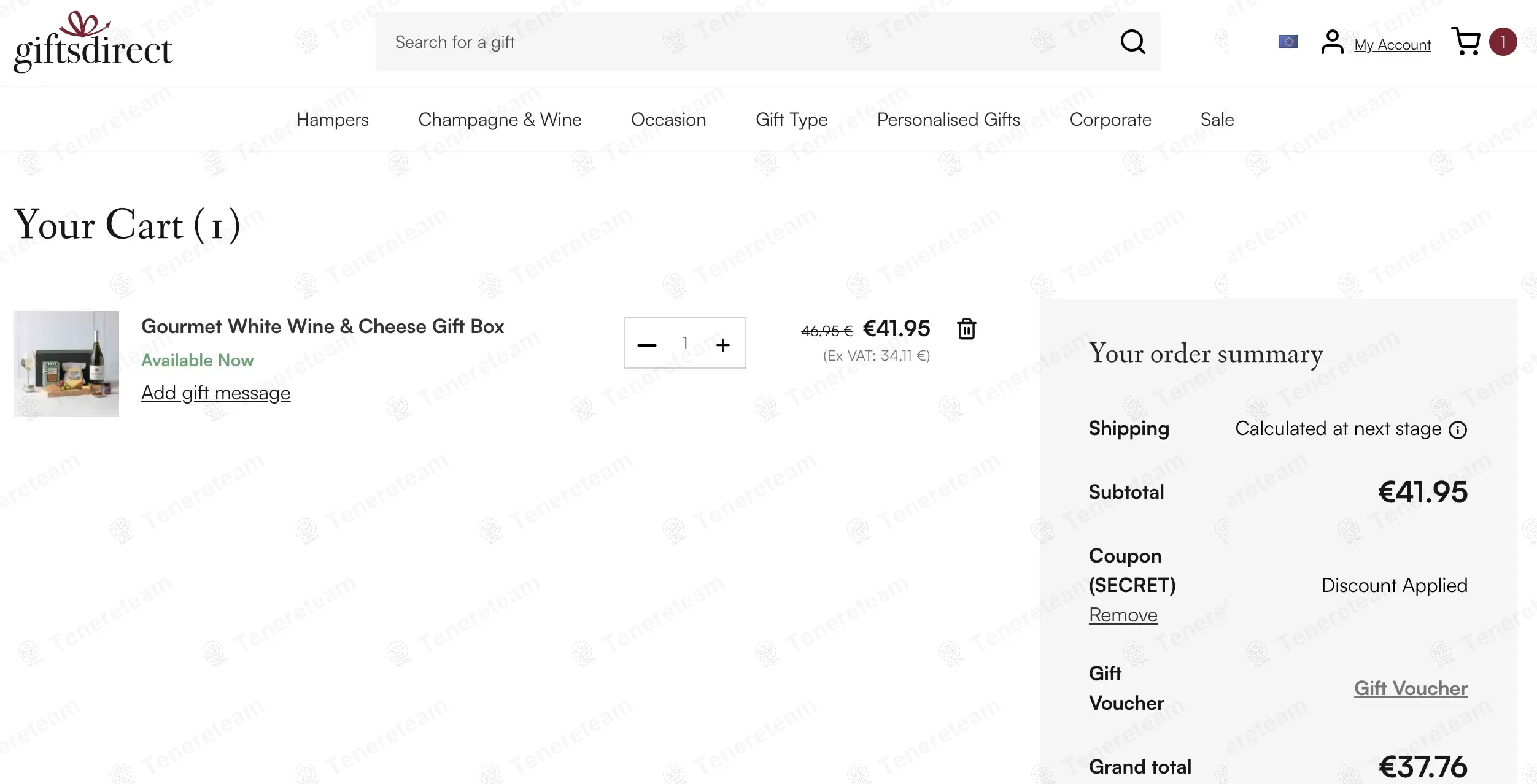The image size is (1537, 784).
Task: Click the Gift Voucher link
Action: [1411, 688]
